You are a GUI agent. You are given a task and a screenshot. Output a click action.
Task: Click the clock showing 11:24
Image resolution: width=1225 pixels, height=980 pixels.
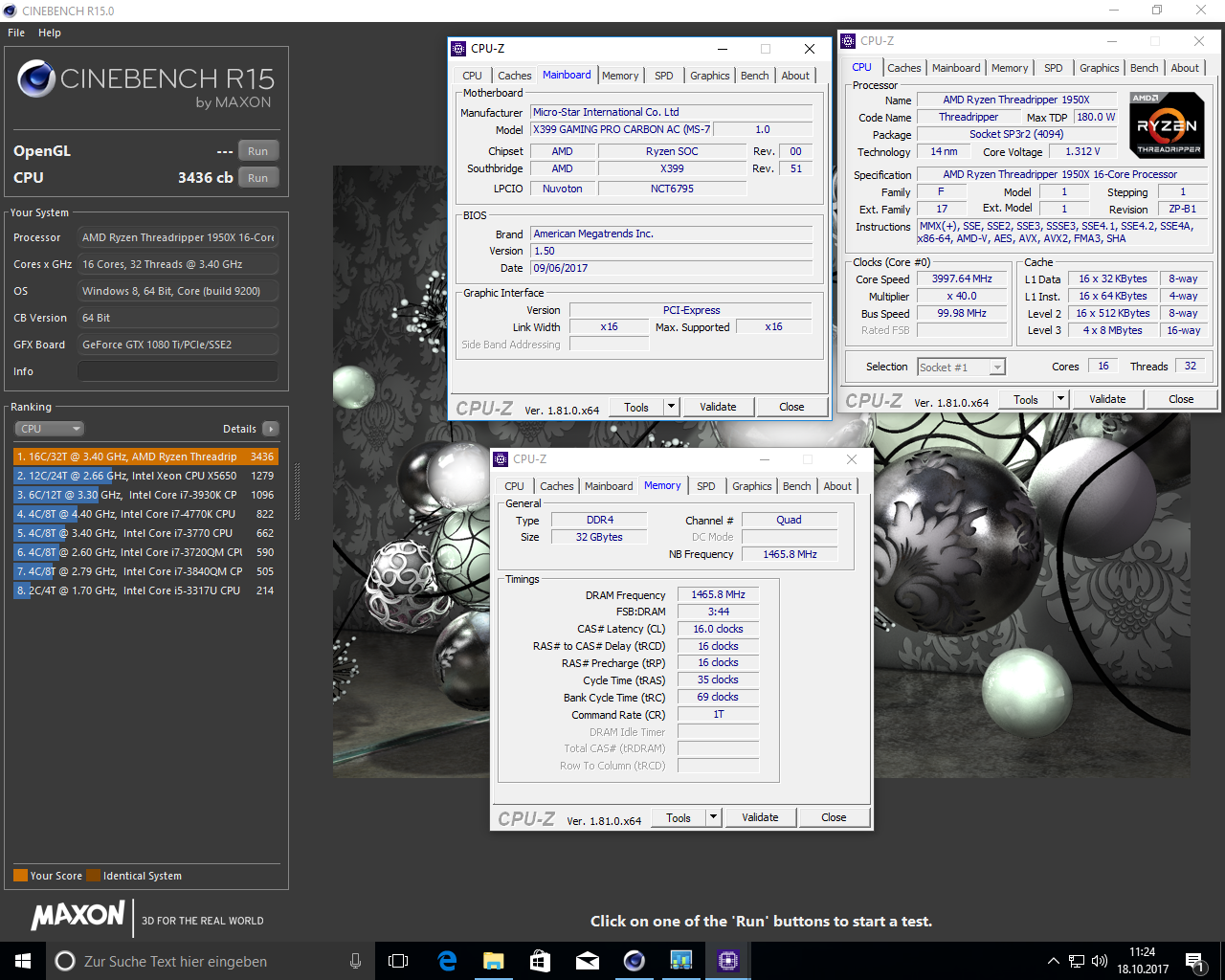[1143, 952]
